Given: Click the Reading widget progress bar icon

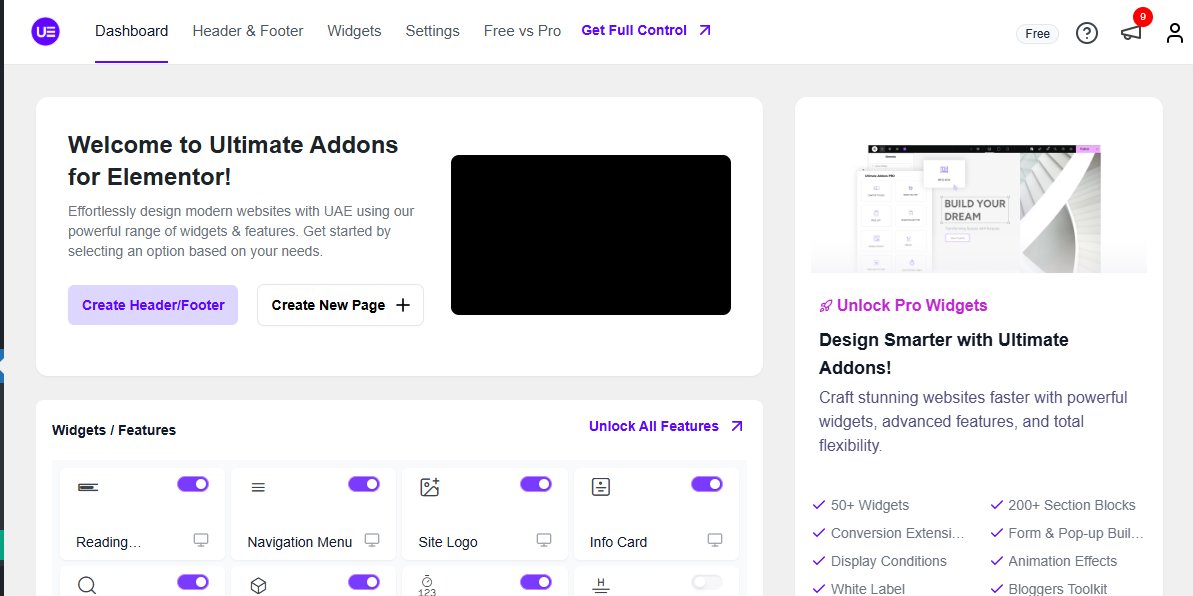Looking at the screenshot, I should [87, 487].
